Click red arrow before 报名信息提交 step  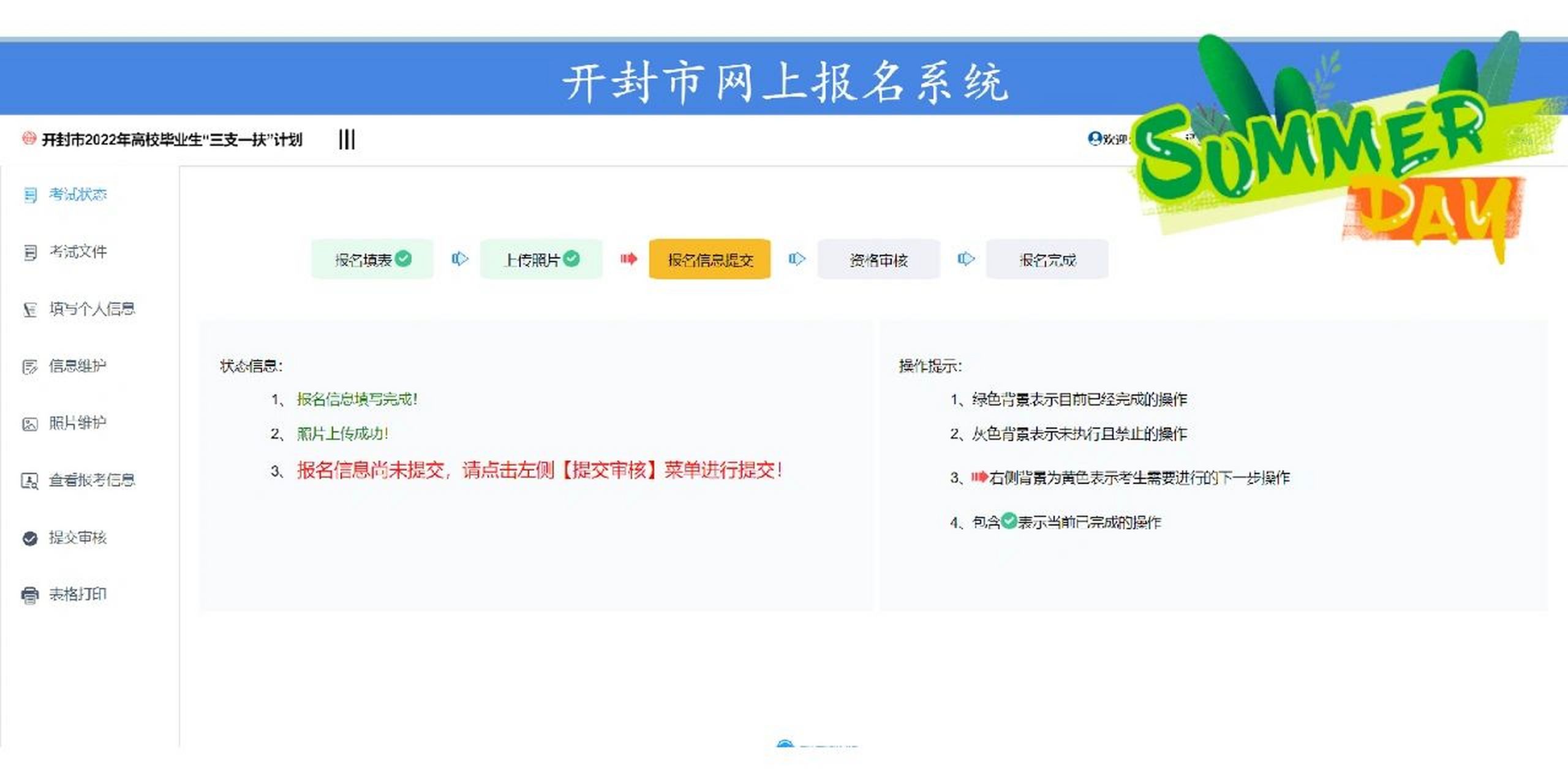pos(628,258)
